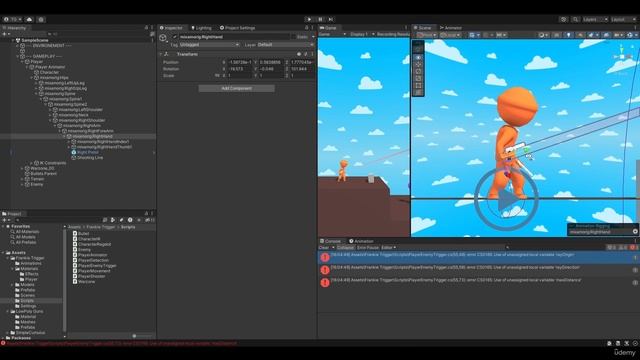Collapse the Transform component foldout
This screenshot has width=640, height=360.
point(161,54)
